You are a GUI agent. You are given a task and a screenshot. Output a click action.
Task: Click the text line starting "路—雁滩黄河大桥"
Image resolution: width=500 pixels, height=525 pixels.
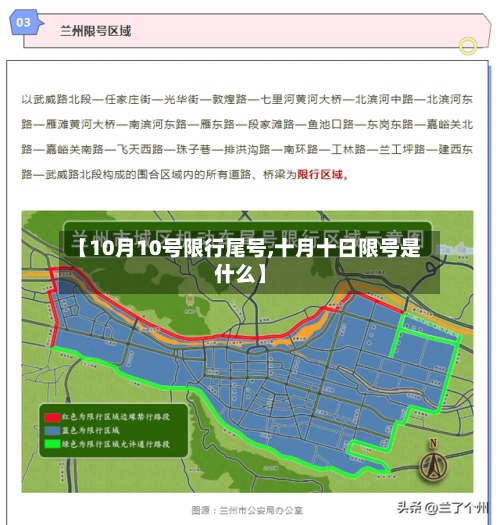point(247,125)
